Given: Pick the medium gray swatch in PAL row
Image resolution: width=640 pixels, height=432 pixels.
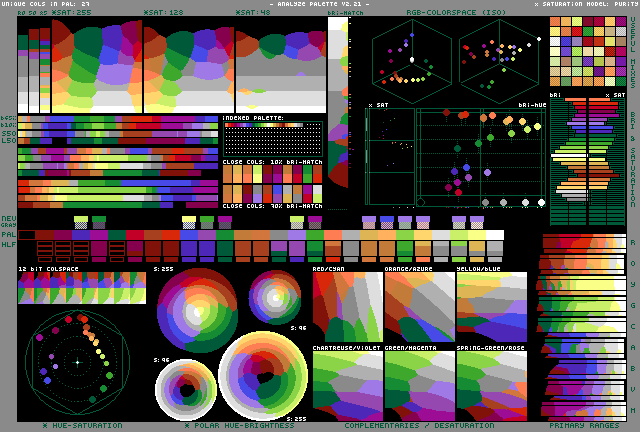Looking at the screenshot, I should pos(279,235).
